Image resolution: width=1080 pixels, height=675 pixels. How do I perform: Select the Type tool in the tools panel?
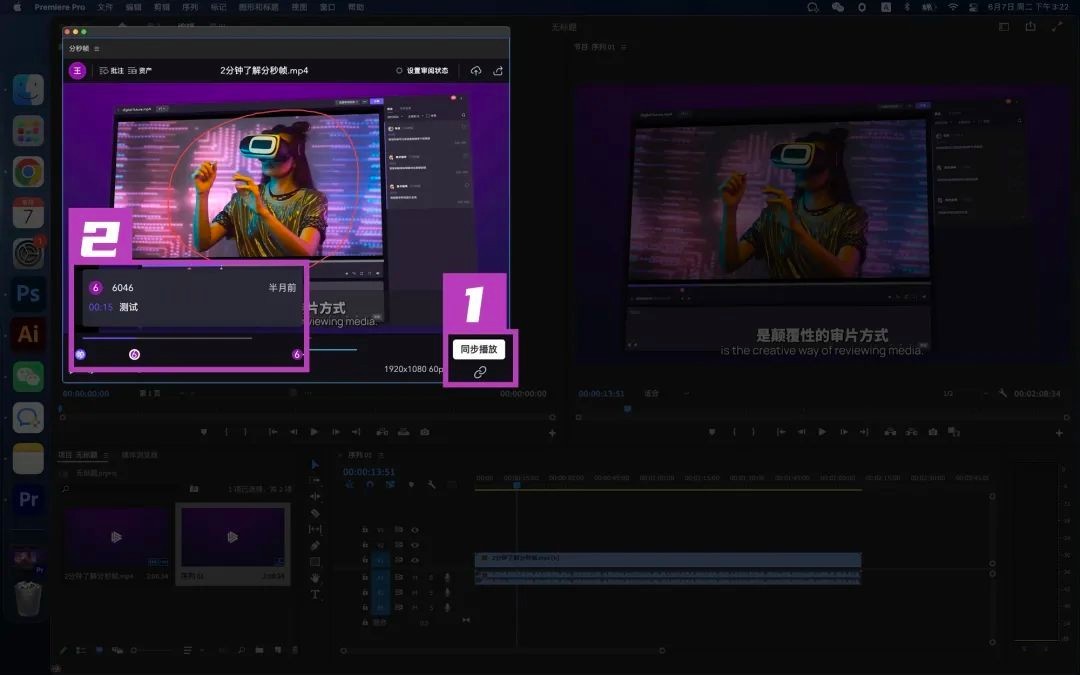(x=315, y=594)
